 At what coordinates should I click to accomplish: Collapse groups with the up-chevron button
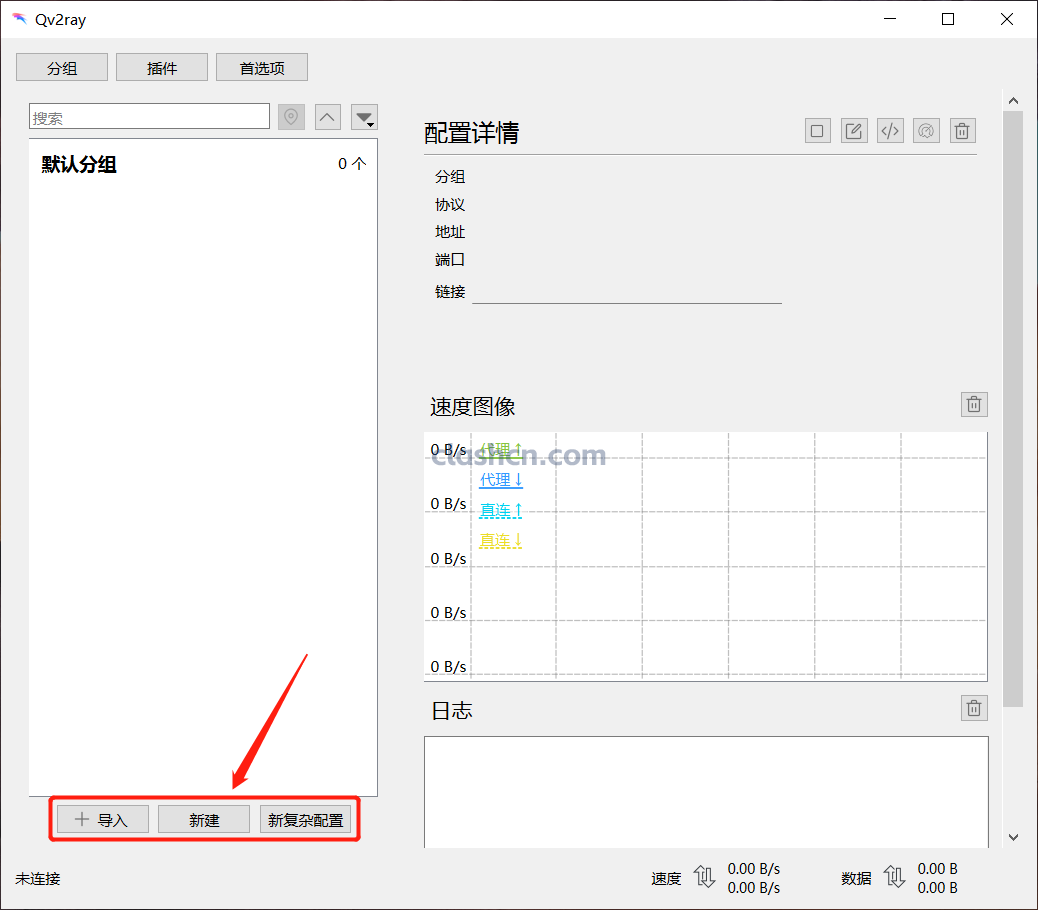click(328, 117)
